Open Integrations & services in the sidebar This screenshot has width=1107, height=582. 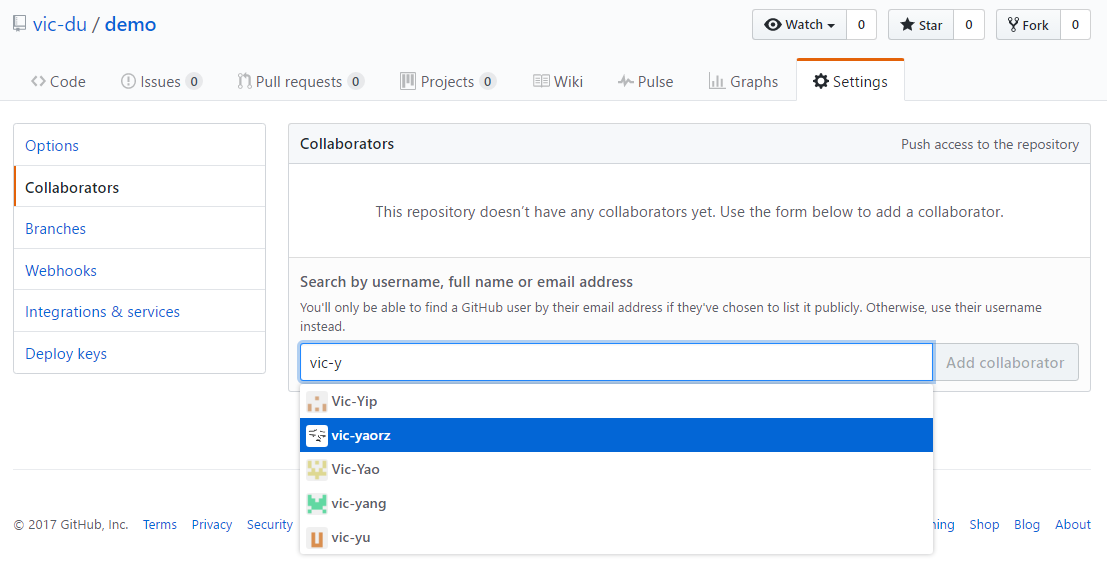point(140,311)
